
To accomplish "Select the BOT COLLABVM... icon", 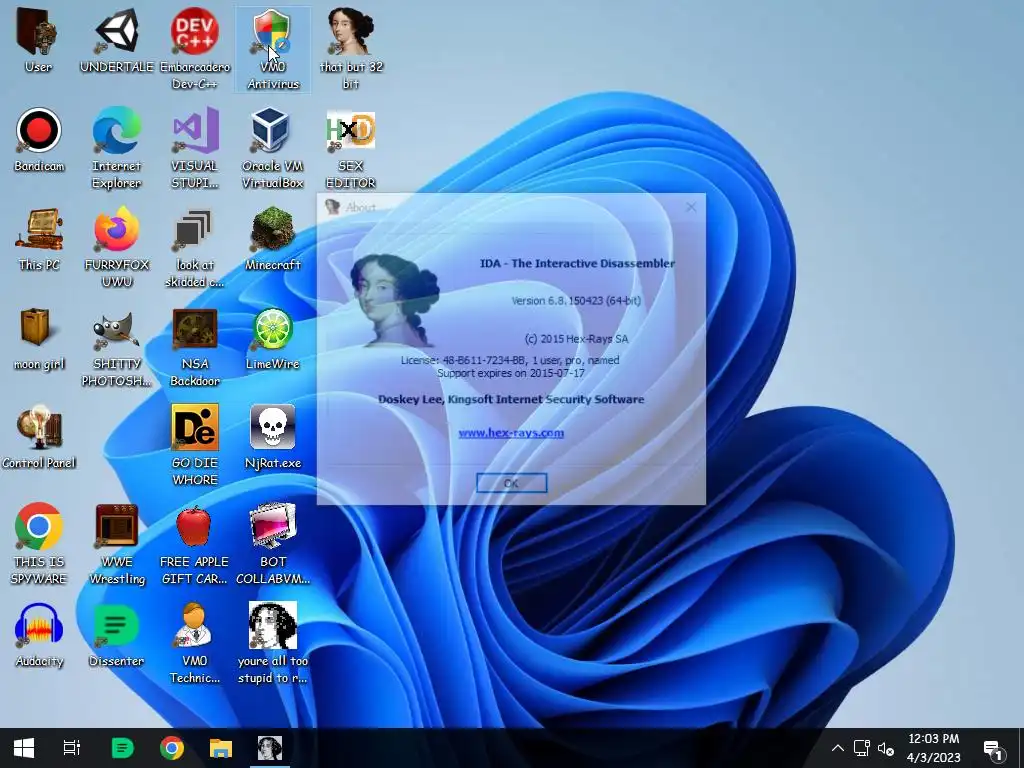I will pos(273,543).
